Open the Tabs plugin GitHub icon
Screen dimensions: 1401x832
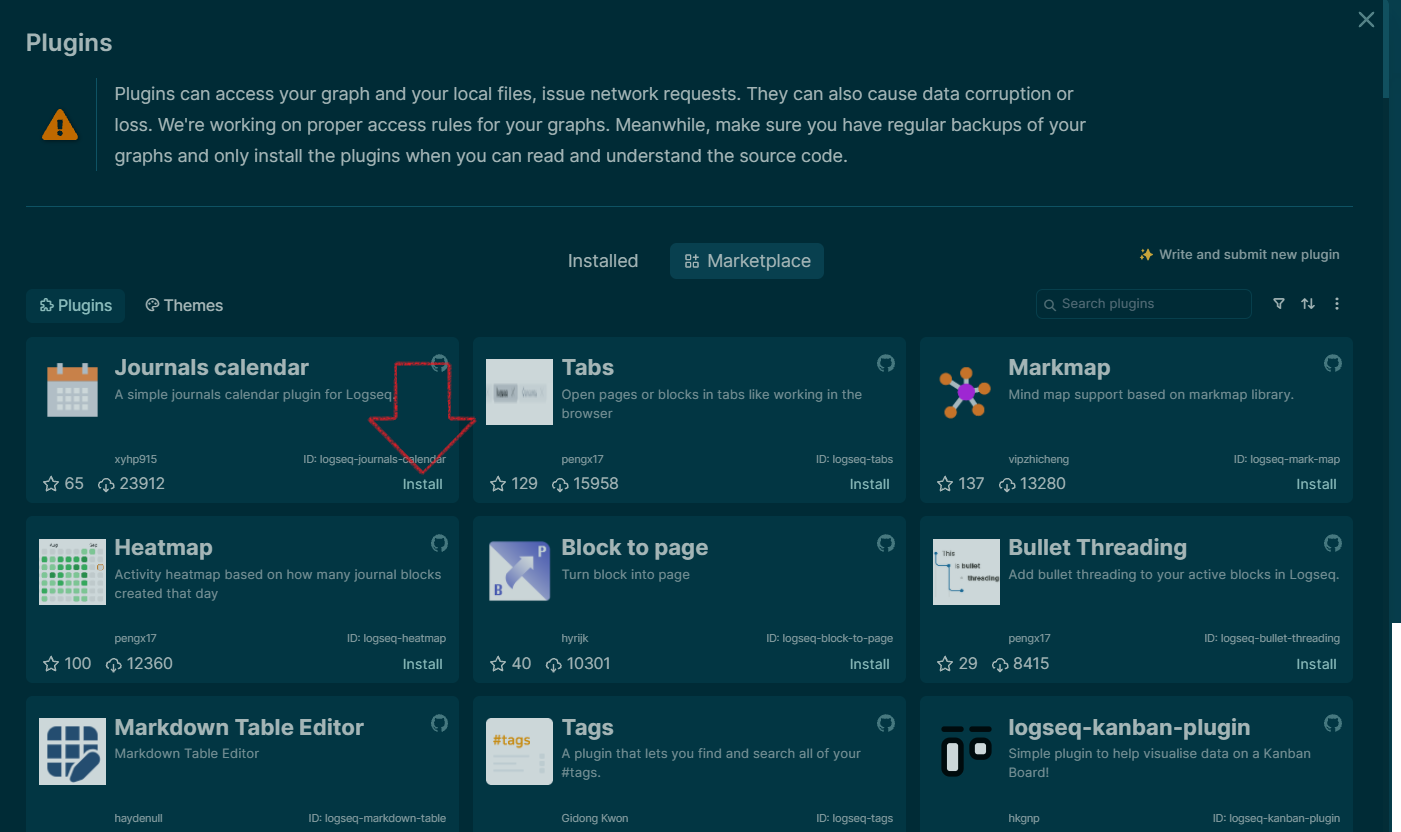click(886, 363)
